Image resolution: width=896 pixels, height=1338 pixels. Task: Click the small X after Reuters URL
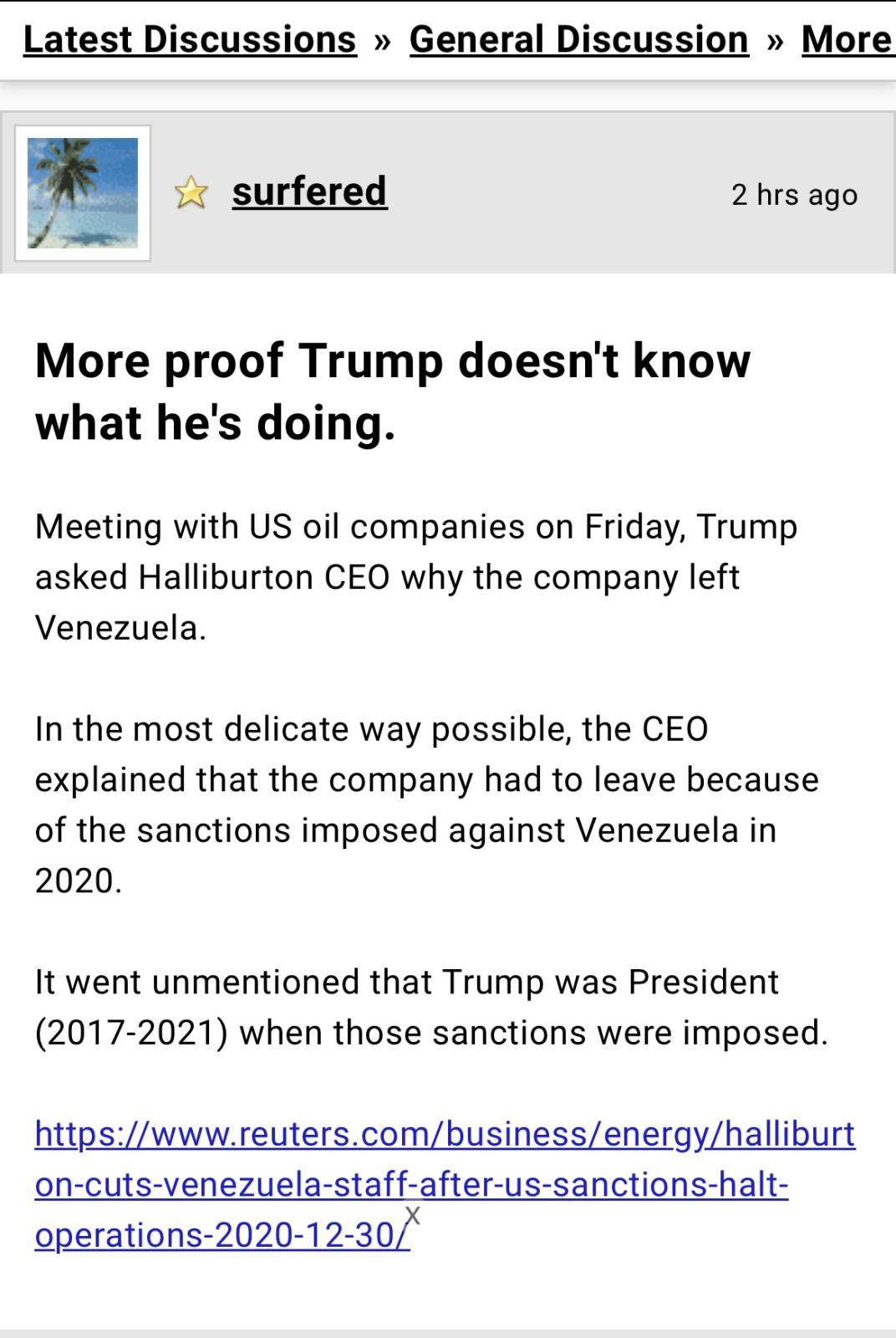[413, 1215]
